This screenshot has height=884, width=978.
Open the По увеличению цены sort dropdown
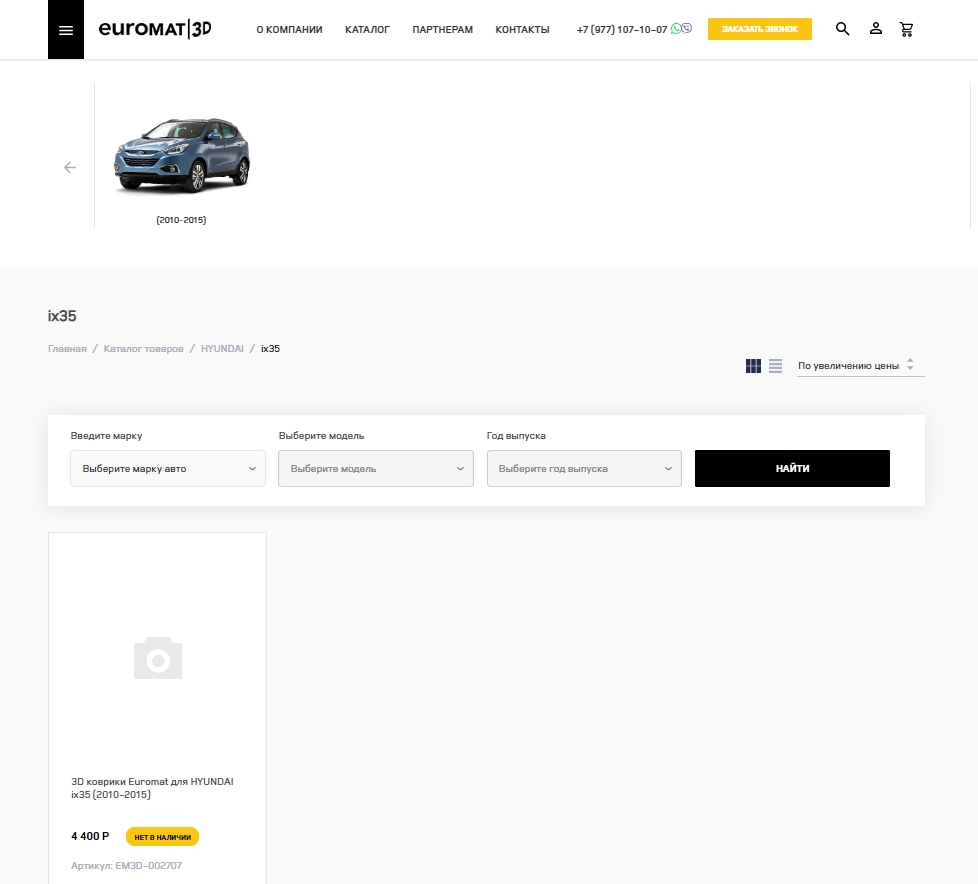click(x=860, y=366)
